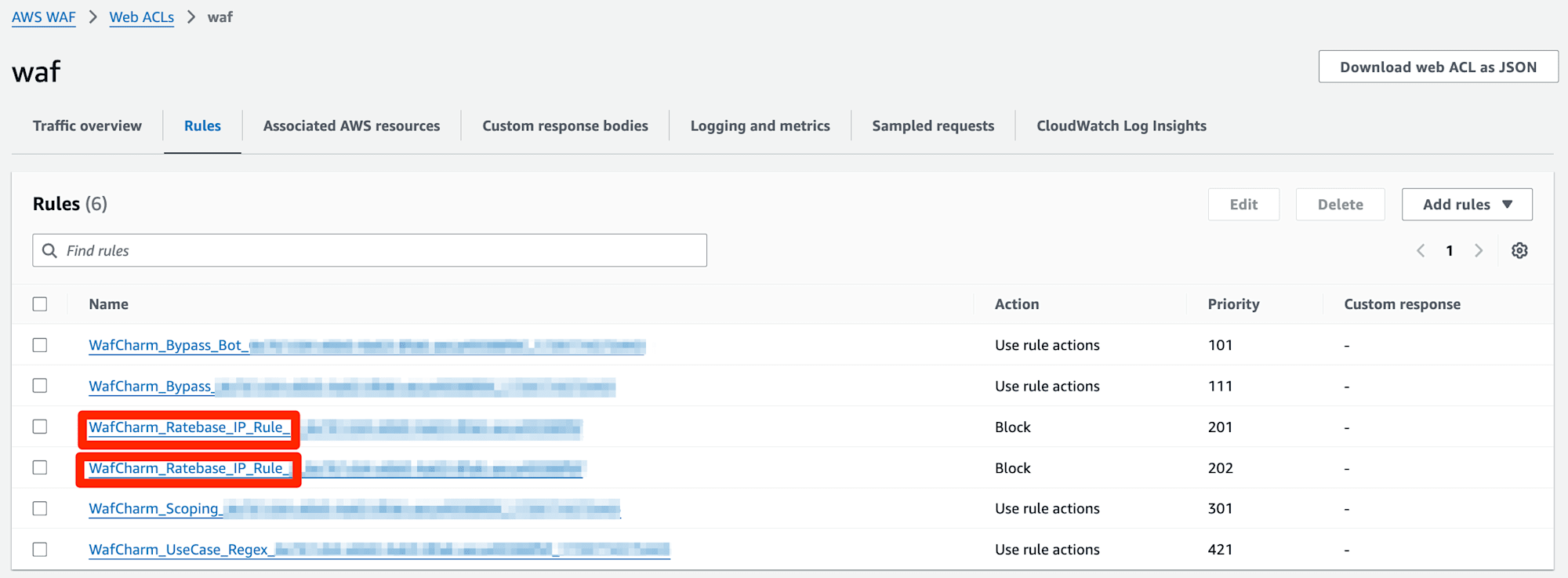Image resolution: width=1568 pixels, height=578 pixels.
Task: Focus the Find rules search field
Action: (x=369, y=250)
